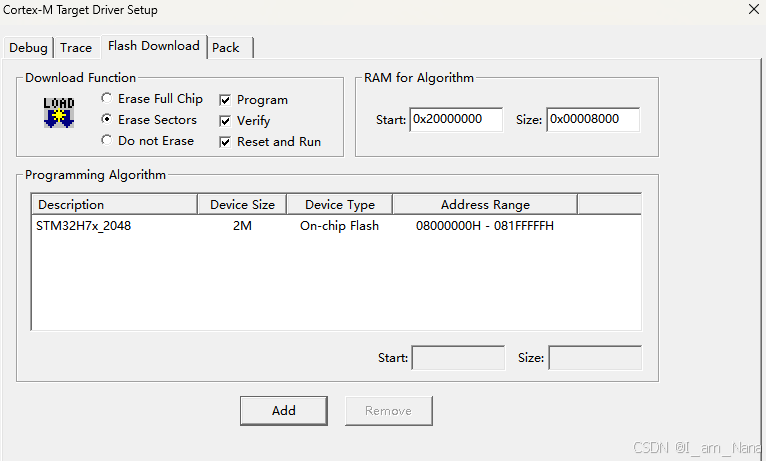Click the 2M device size cell

click(x=242, y=226)
